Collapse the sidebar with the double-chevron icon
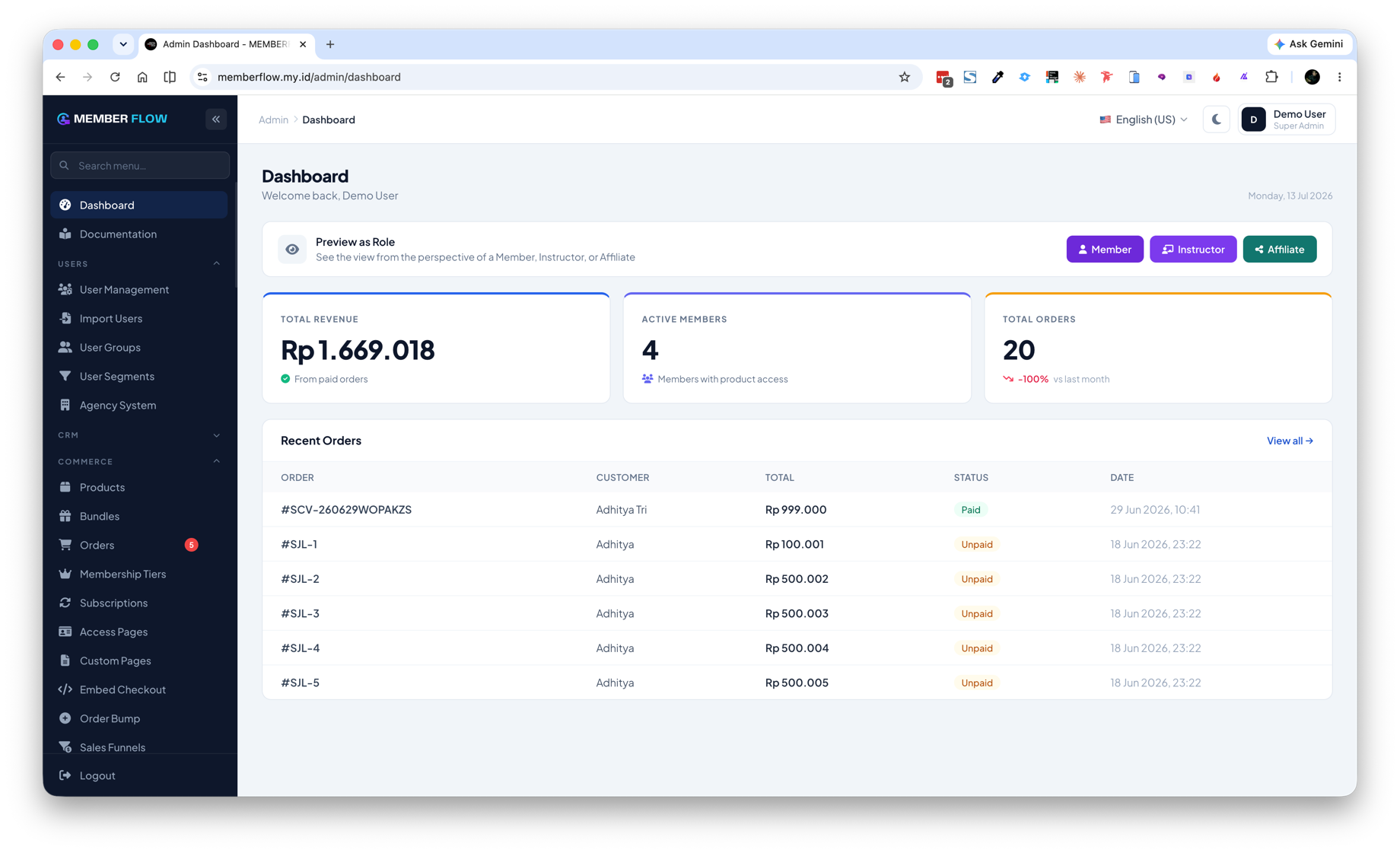The image size is (1400, 853). pyautogui.click(x=216, y=119)
